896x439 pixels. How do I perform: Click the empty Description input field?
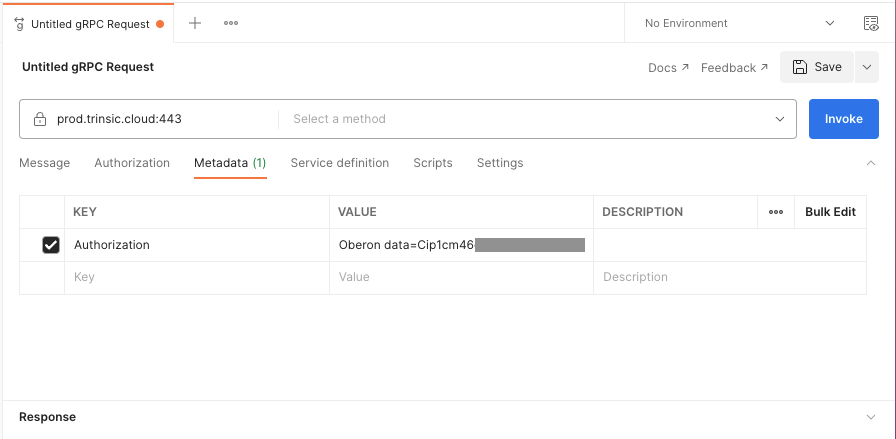click(x=730, y=278)
